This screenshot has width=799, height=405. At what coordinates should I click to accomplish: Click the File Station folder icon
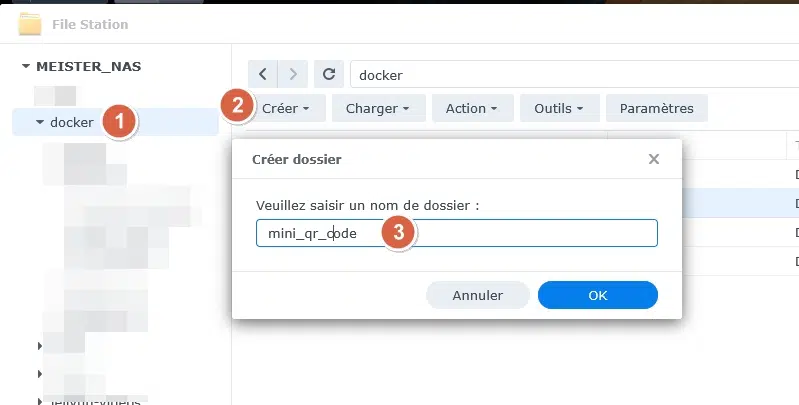coord(30,24)
